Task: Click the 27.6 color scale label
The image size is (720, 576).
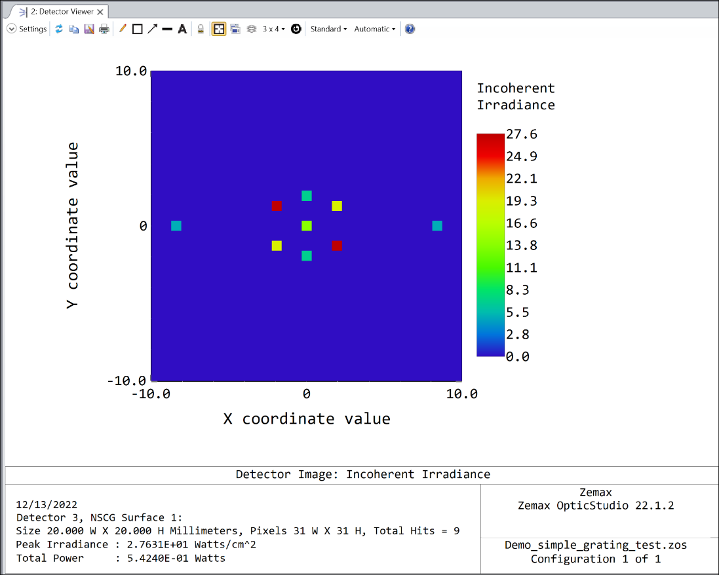Action: pos(522,134)
